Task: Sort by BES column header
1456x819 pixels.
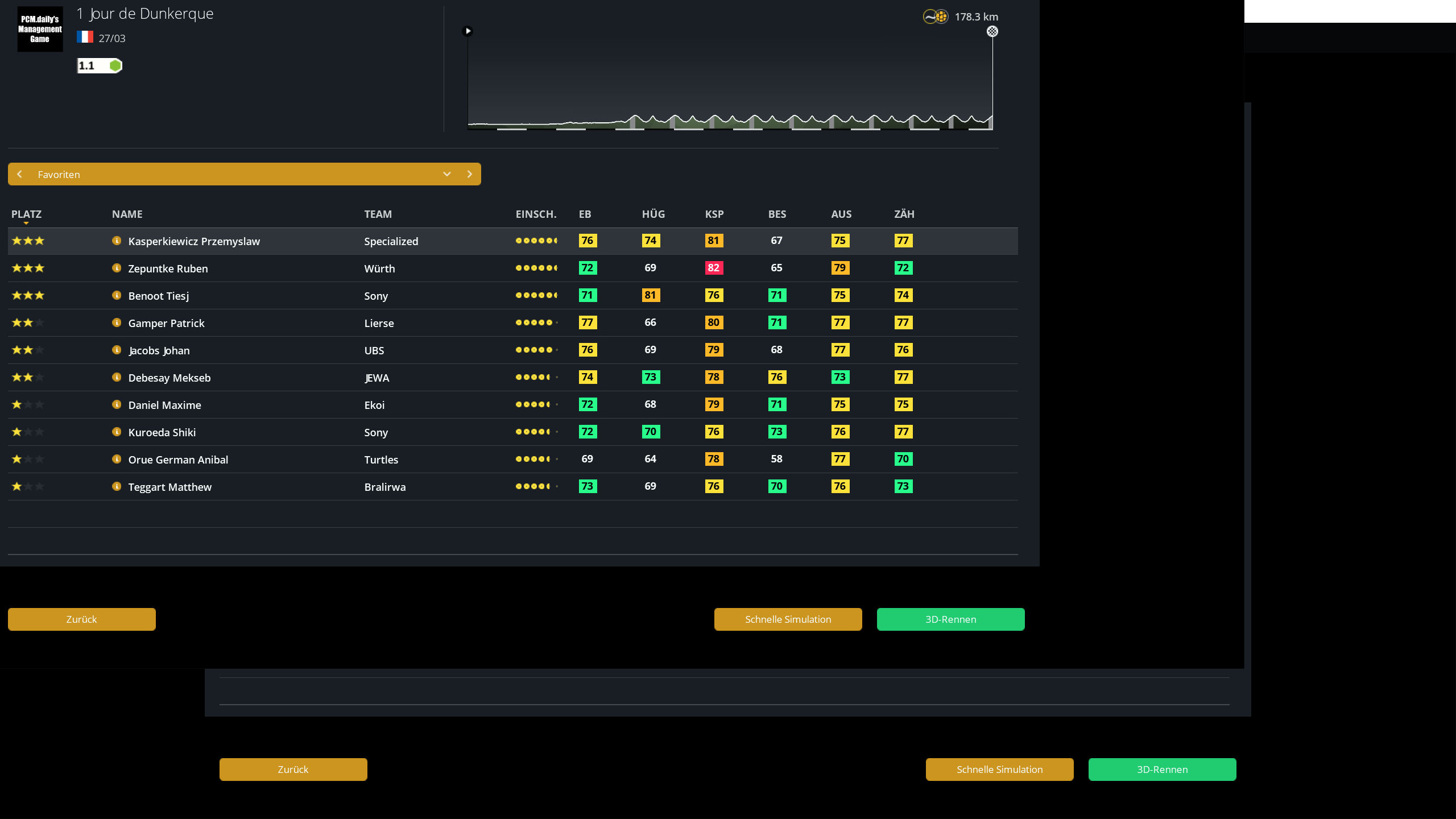Action: 777,214
